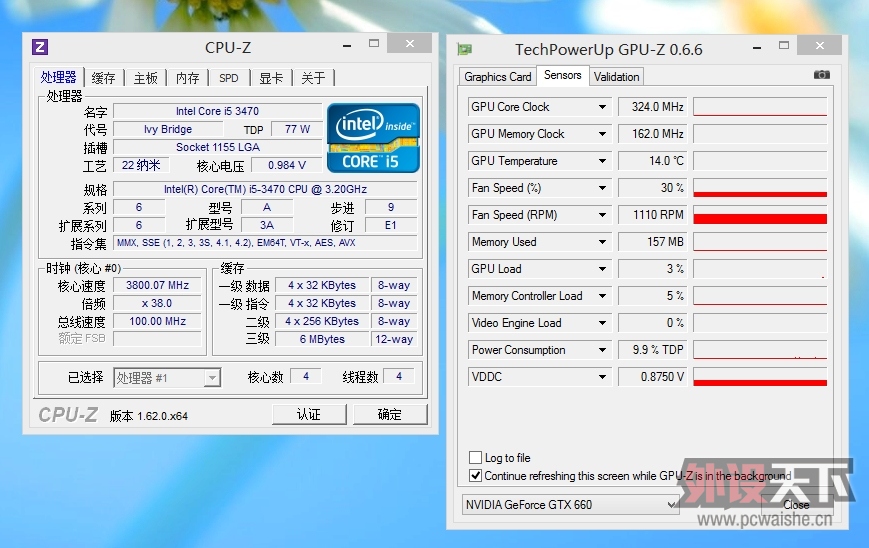The width and height of the screenshot is (869, 548).
Task: Click the GPU-Z graphics card title icon
Action: tap(464, 49)
